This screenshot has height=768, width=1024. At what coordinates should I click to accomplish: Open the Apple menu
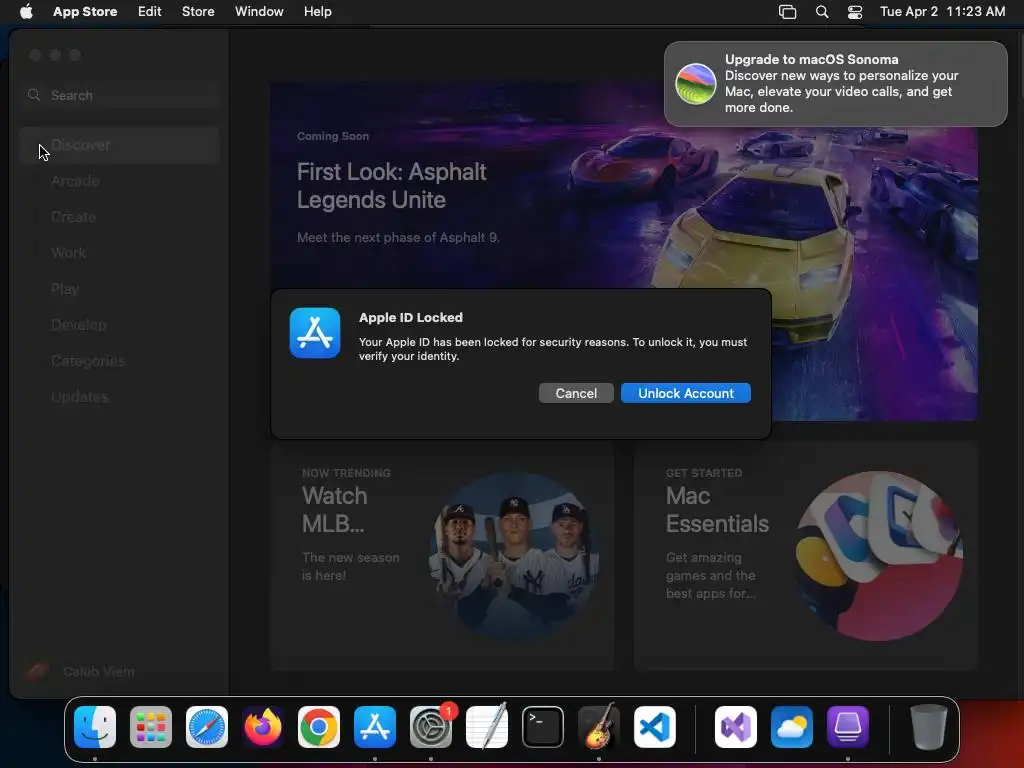pos(26,11)
